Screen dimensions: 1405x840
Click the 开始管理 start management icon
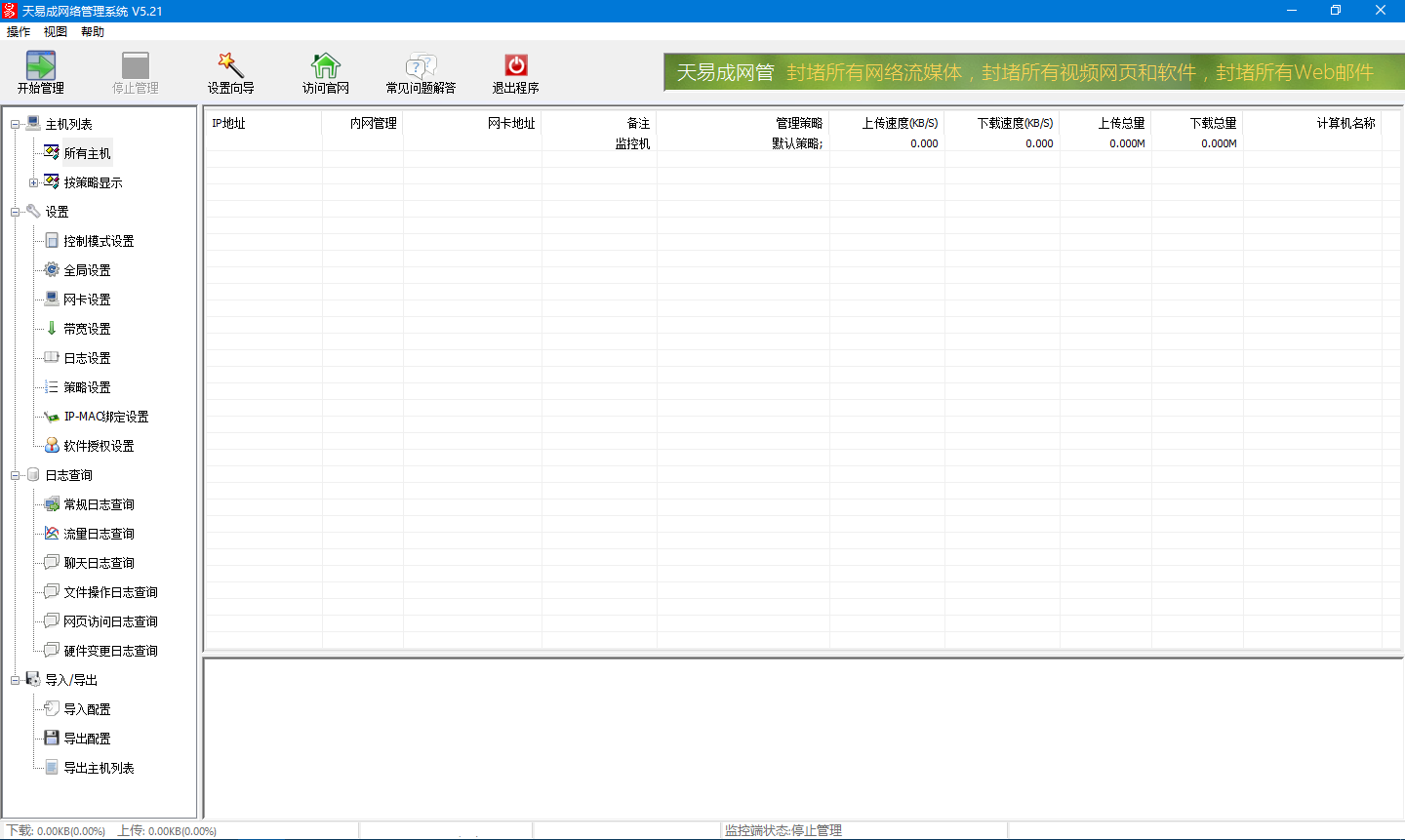40,65
